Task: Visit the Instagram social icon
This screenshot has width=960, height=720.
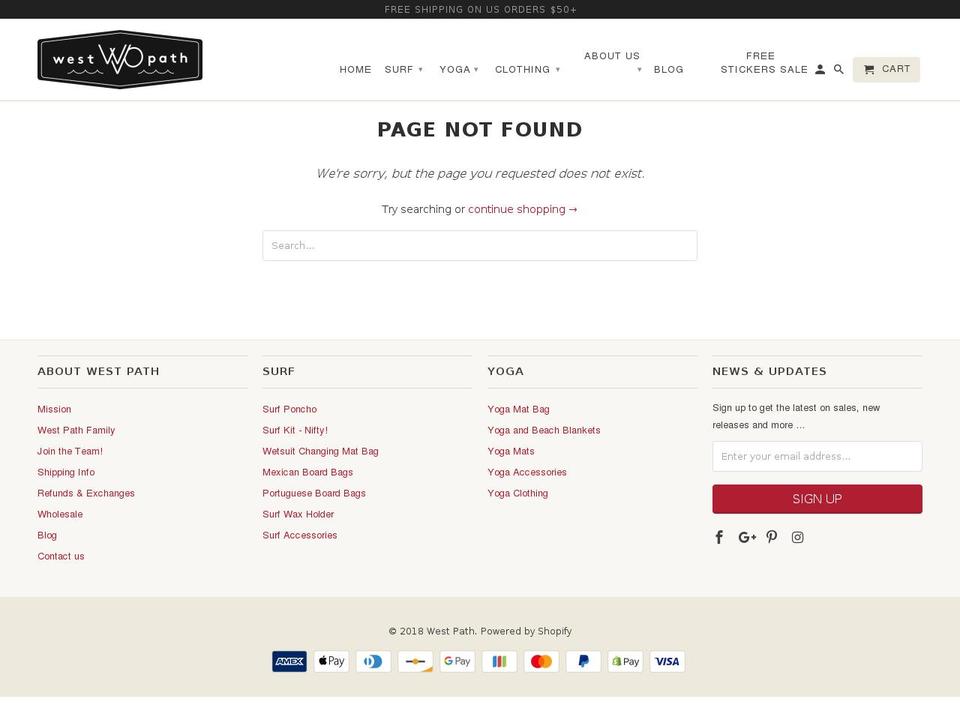Action: (x=797, y=537)
